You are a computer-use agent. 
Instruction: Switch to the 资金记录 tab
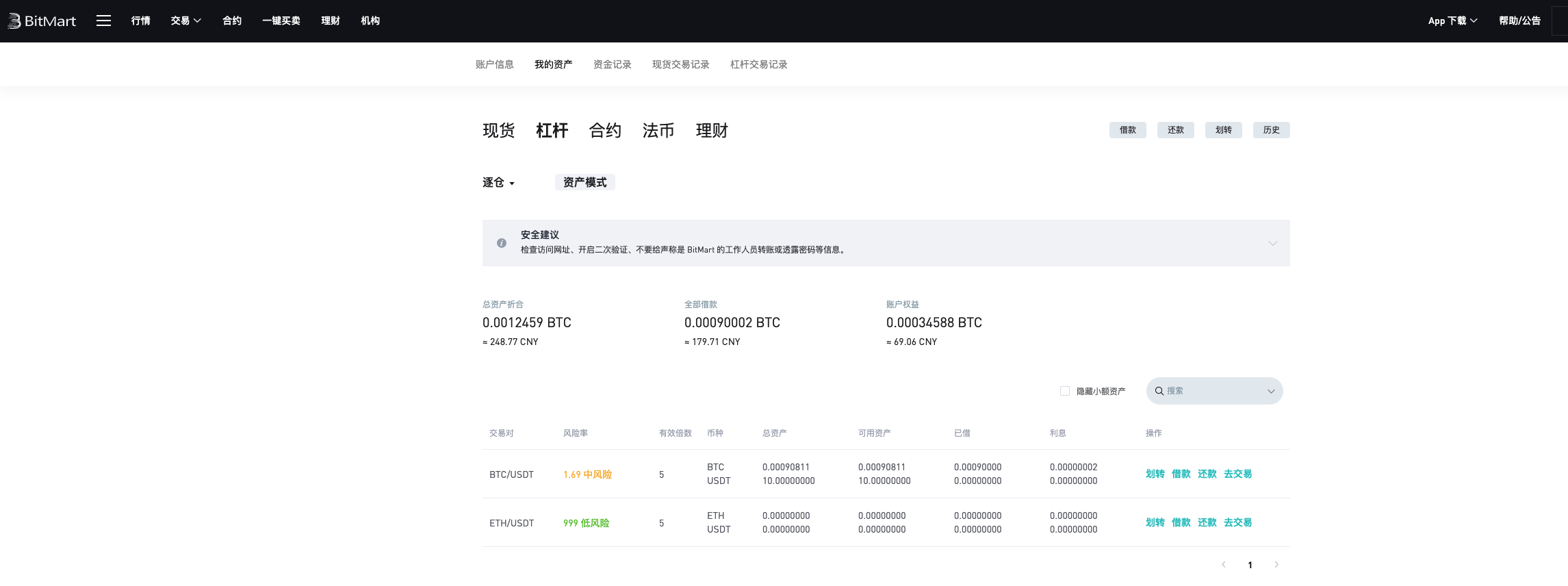(612, 64)
